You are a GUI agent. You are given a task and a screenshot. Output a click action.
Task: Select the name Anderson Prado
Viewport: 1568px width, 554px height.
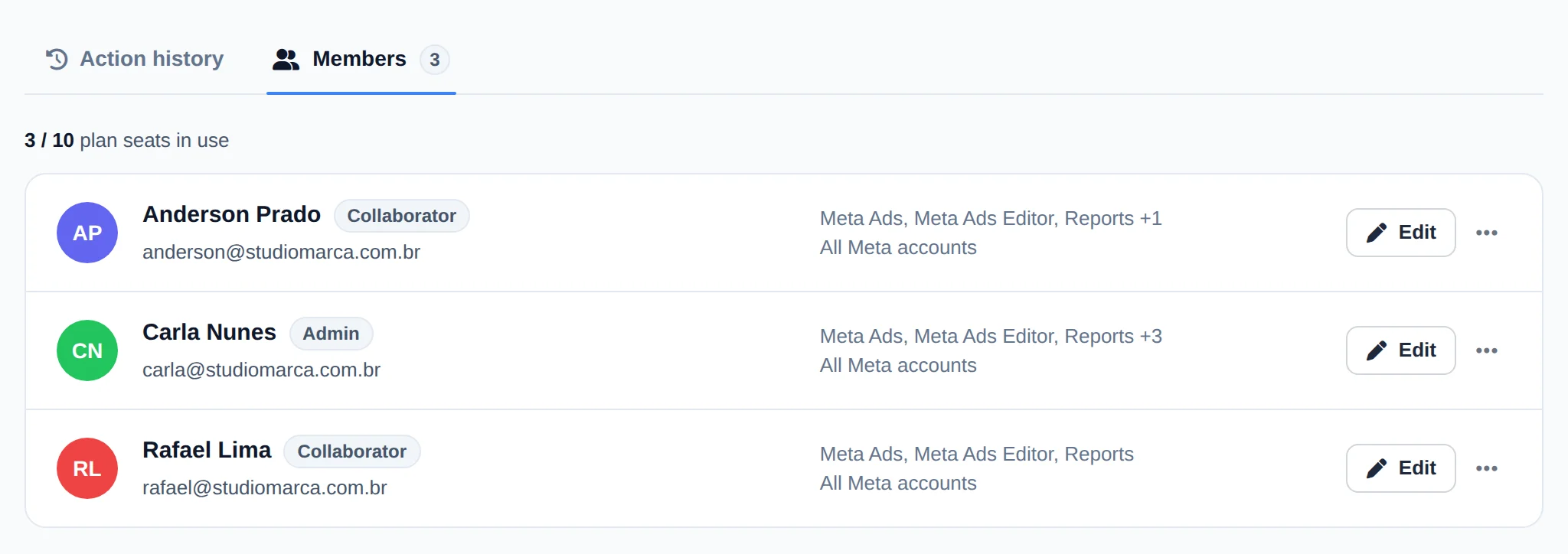pyautogui.click(x=231, y=214)
